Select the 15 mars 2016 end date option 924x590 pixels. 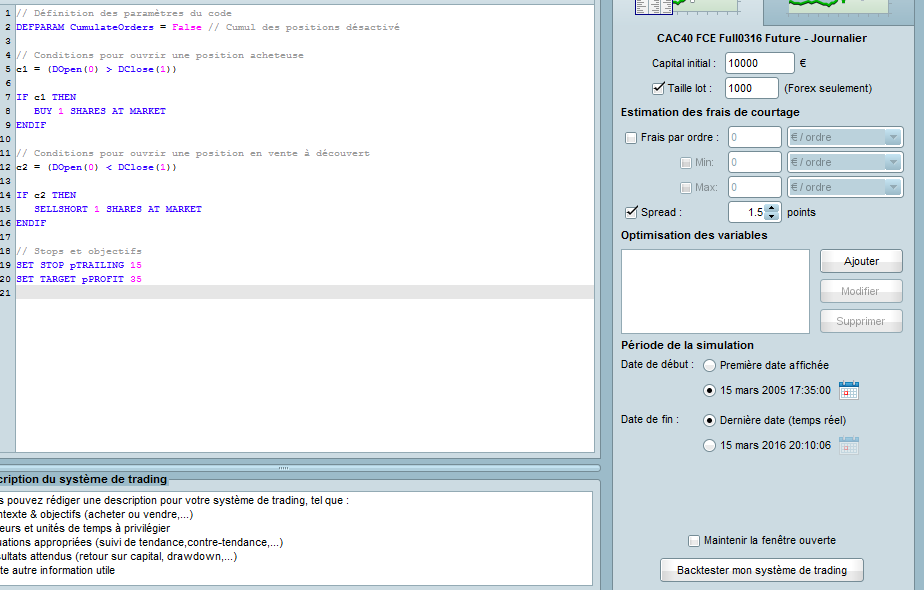coord(710,446)
